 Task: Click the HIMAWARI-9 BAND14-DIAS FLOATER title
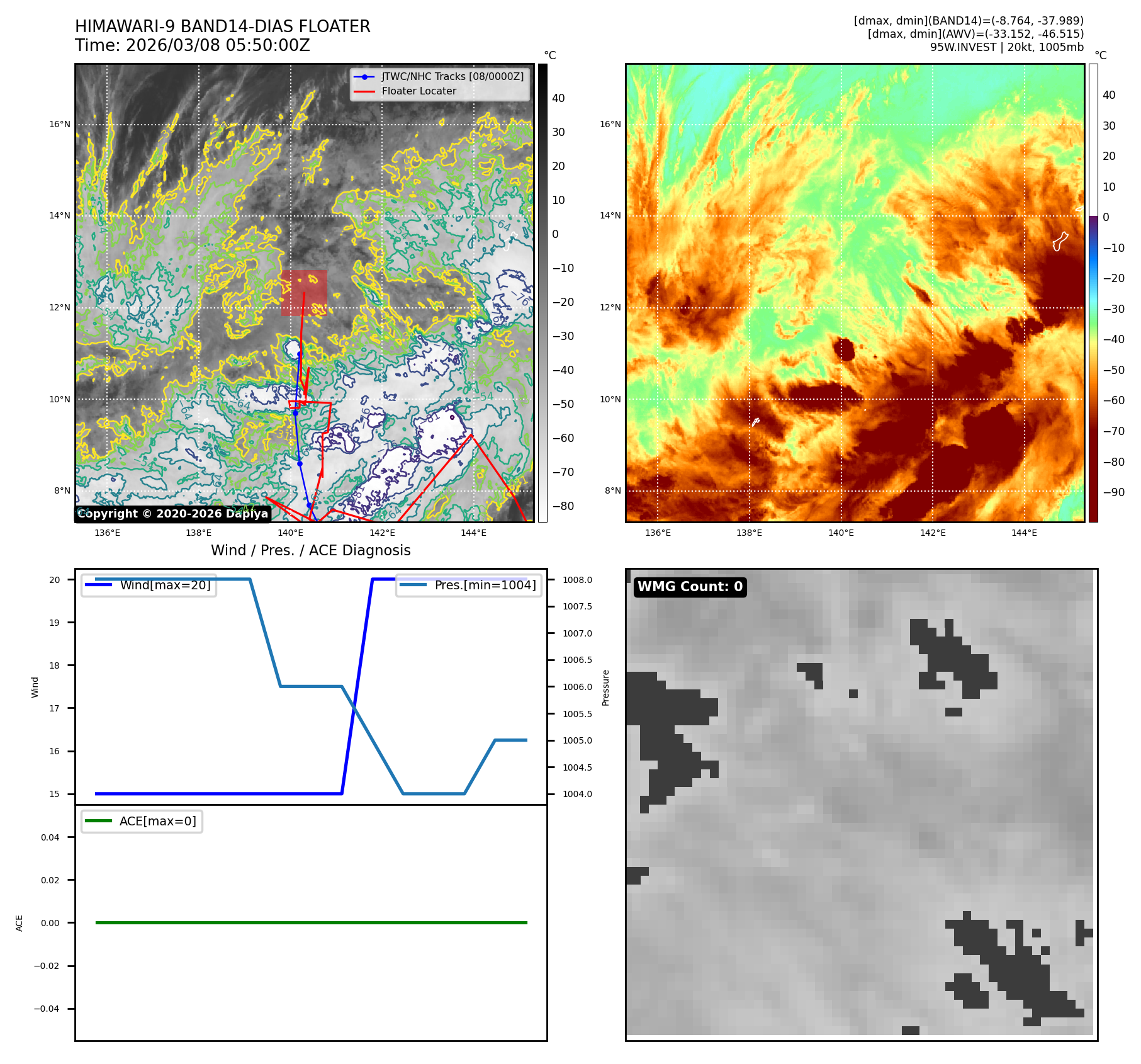point(222,26)
